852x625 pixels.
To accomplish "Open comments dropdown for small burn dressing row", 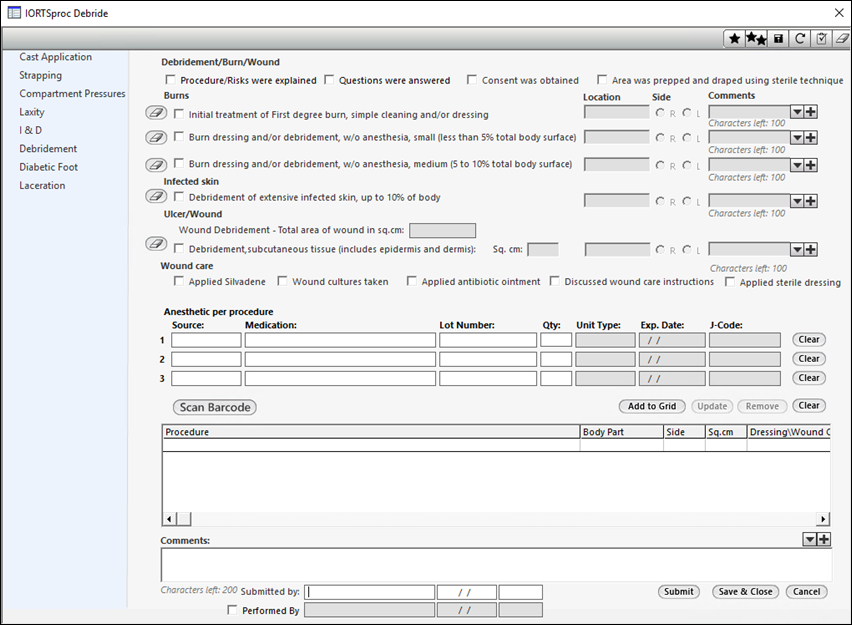I will coord(797,138).
